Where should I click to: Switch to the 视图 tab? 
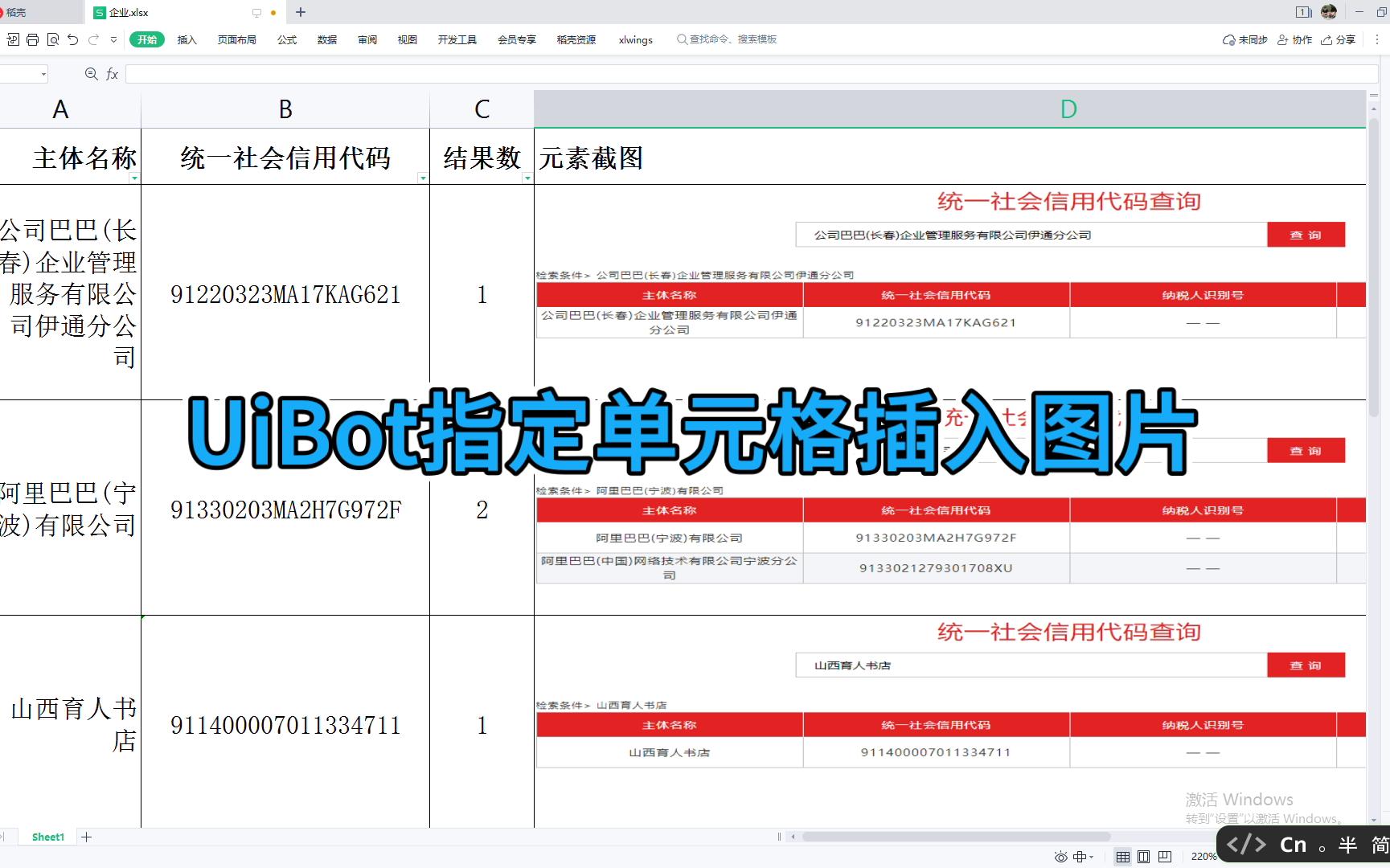pyautogui.click(x=408, y=39)
